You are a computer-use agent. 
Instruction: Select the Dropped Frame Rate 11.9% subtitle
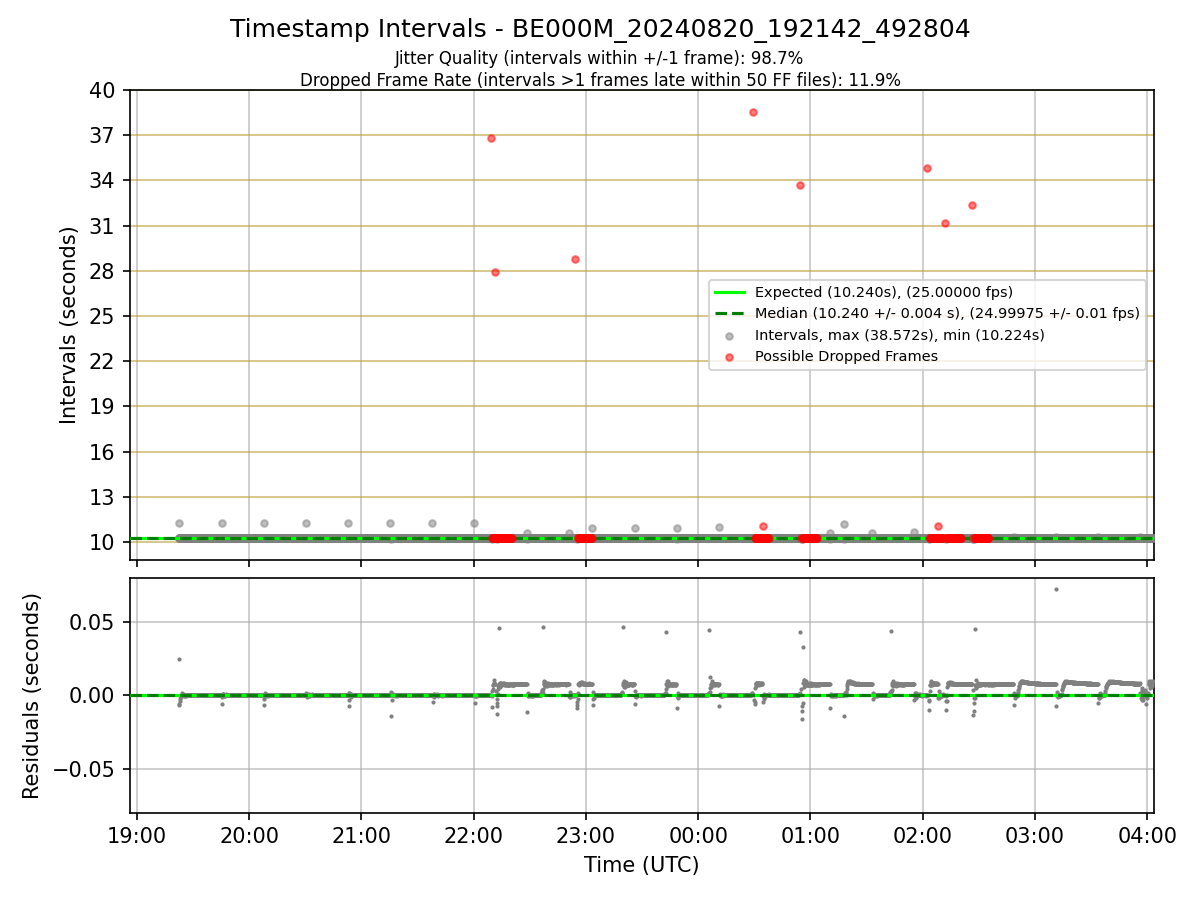click(600, 80)
